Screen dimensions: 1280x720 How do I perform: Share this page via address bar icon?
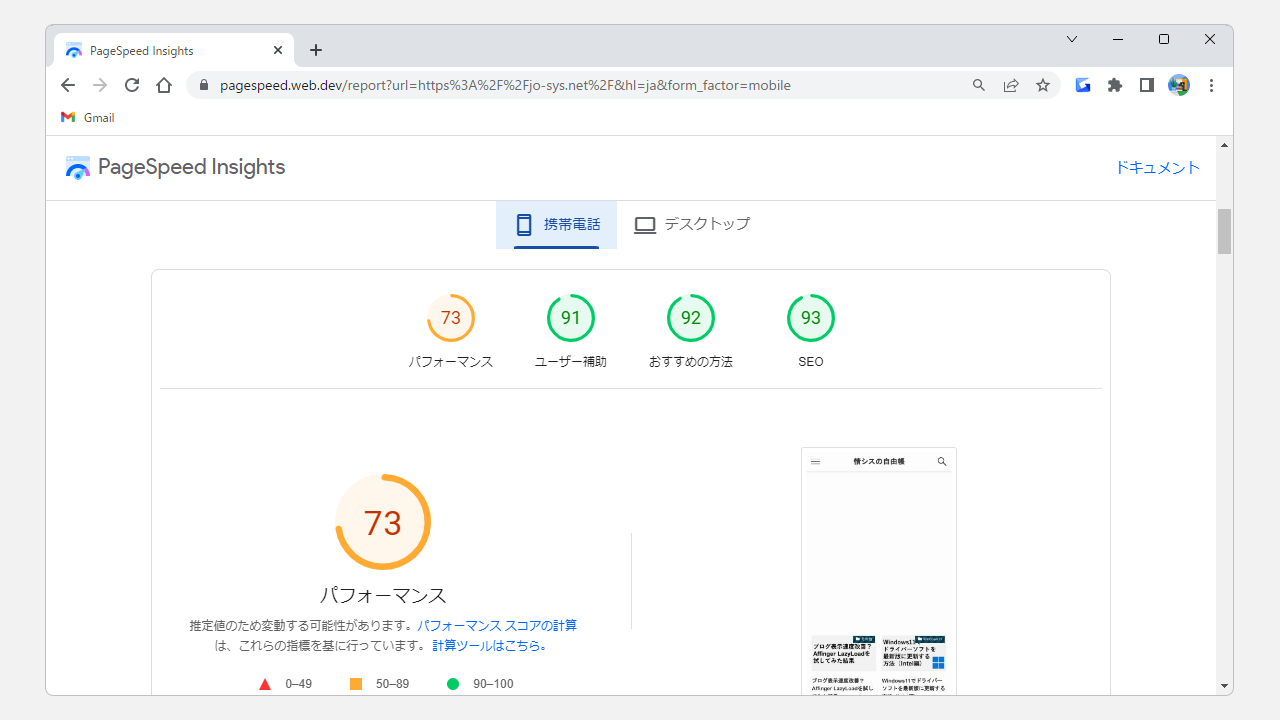click(1011, 85)
